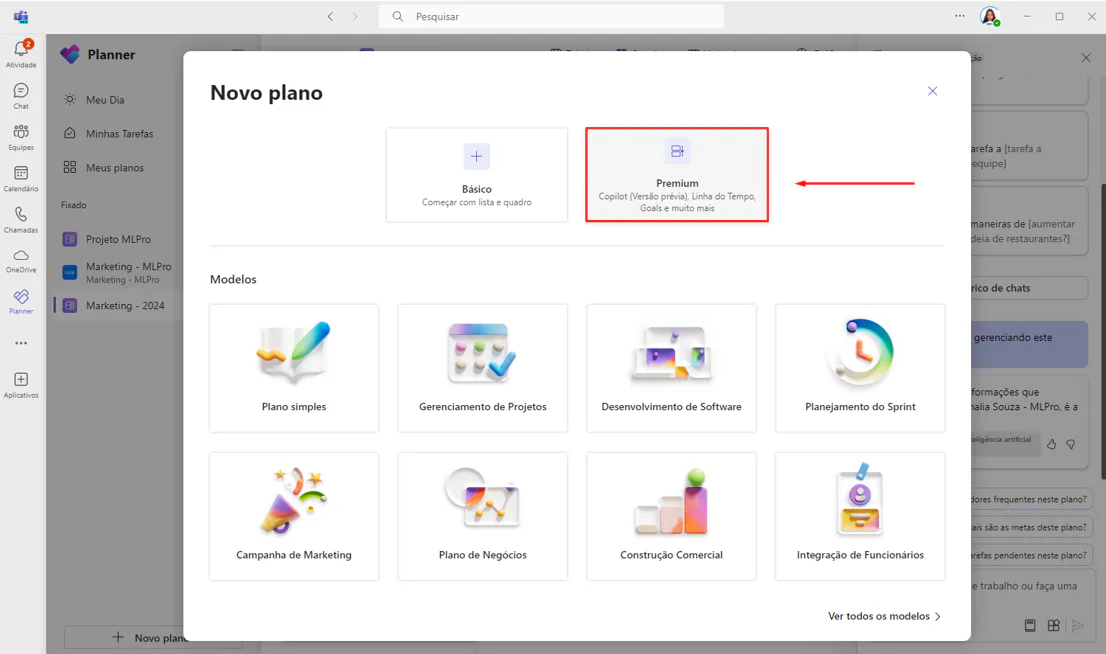1106x654 pixels.
Task: Open OneDrive from the sidebar
Action: point(21,260)
